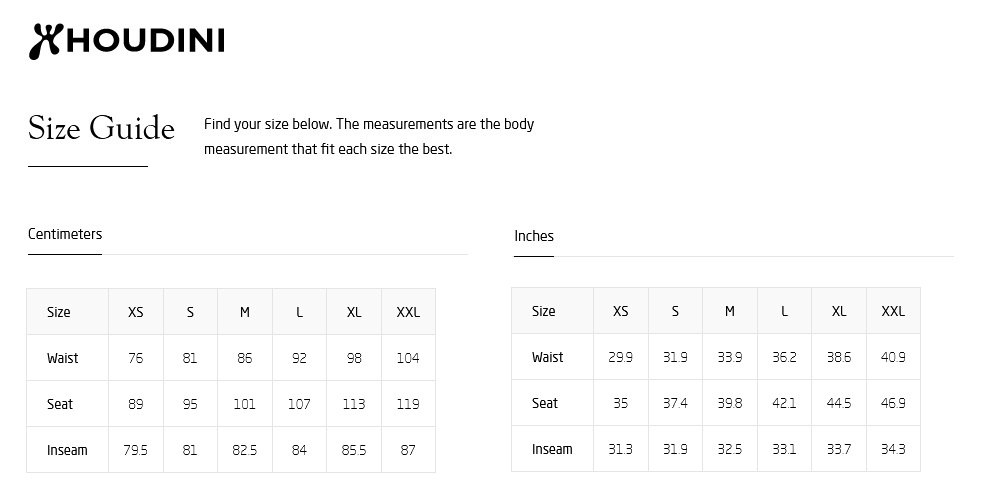
Task: Select XS column header in centimeters table
Action: 136,312
